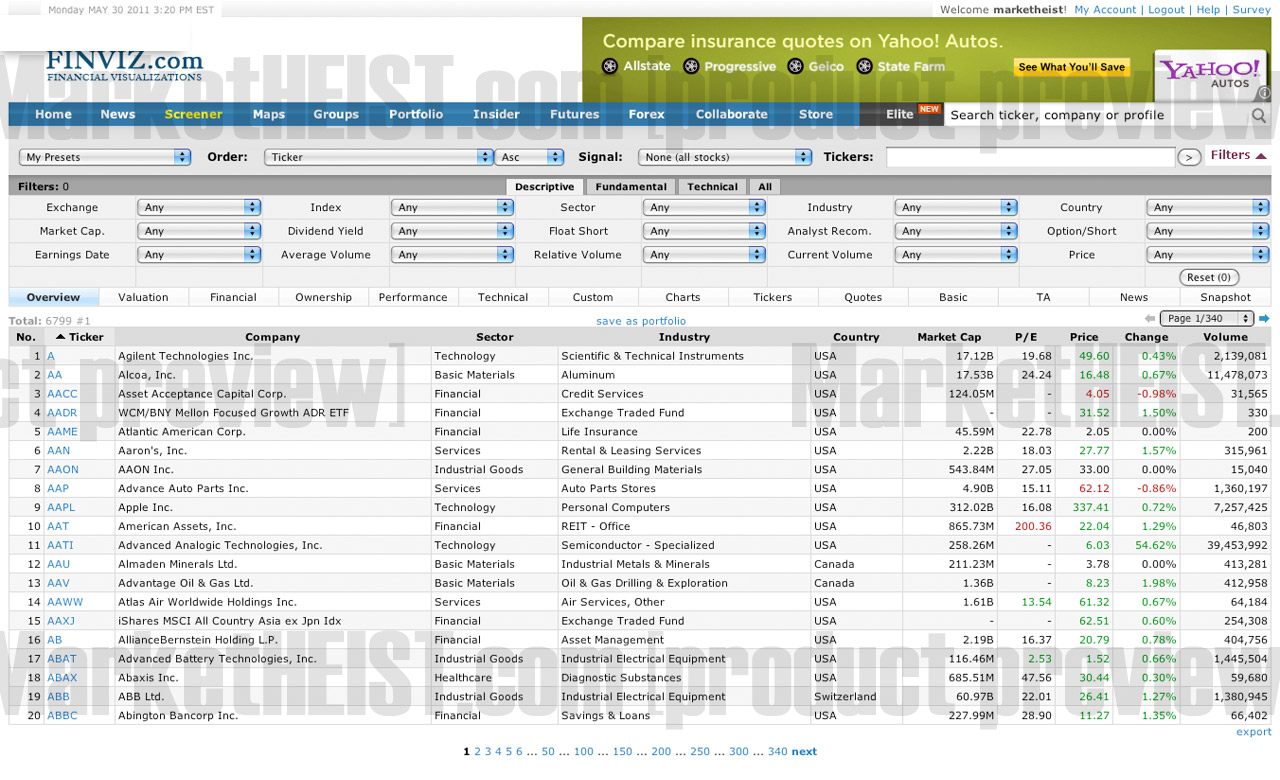Viewport: 1280px width, 780px height.
Task: Open the Dividend Yield filter dropdown
Action: click(451, 231)
